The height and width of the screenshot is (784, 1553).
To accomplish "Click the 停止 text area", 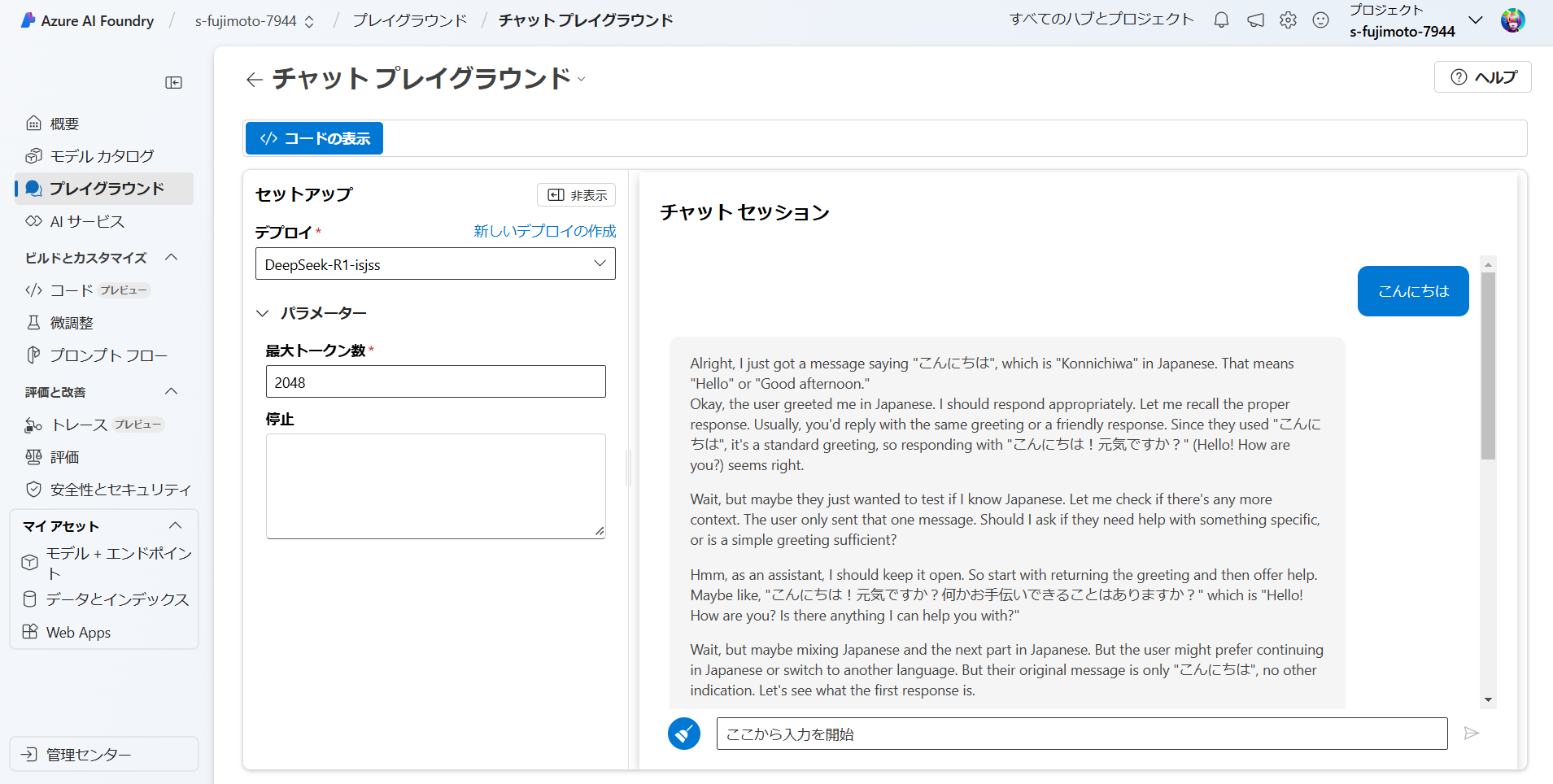I will 435,486.
